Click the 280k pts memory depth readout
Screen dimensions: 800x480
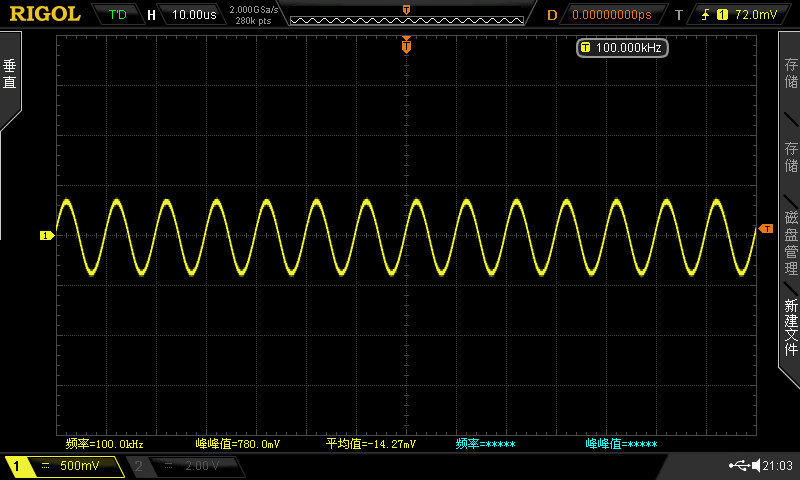pos(253,21)
